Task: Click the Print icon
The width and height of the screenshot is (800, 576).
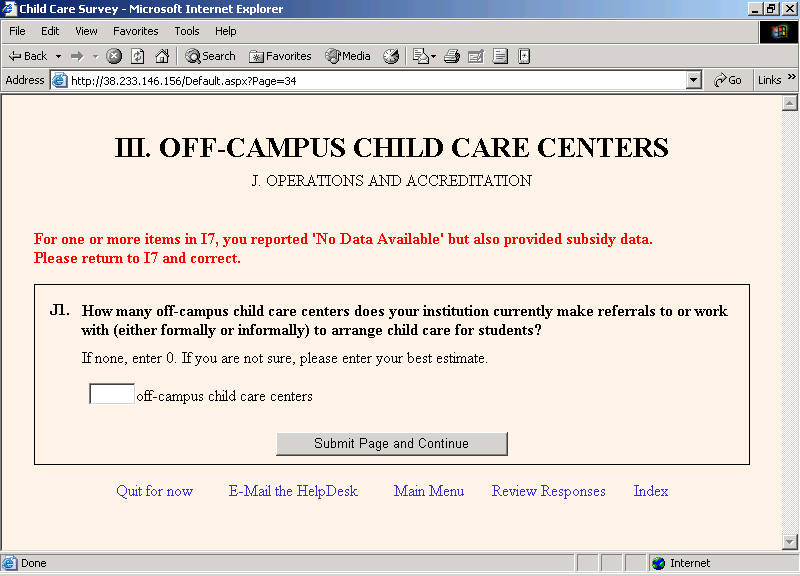Action: [x=452, y=56]
